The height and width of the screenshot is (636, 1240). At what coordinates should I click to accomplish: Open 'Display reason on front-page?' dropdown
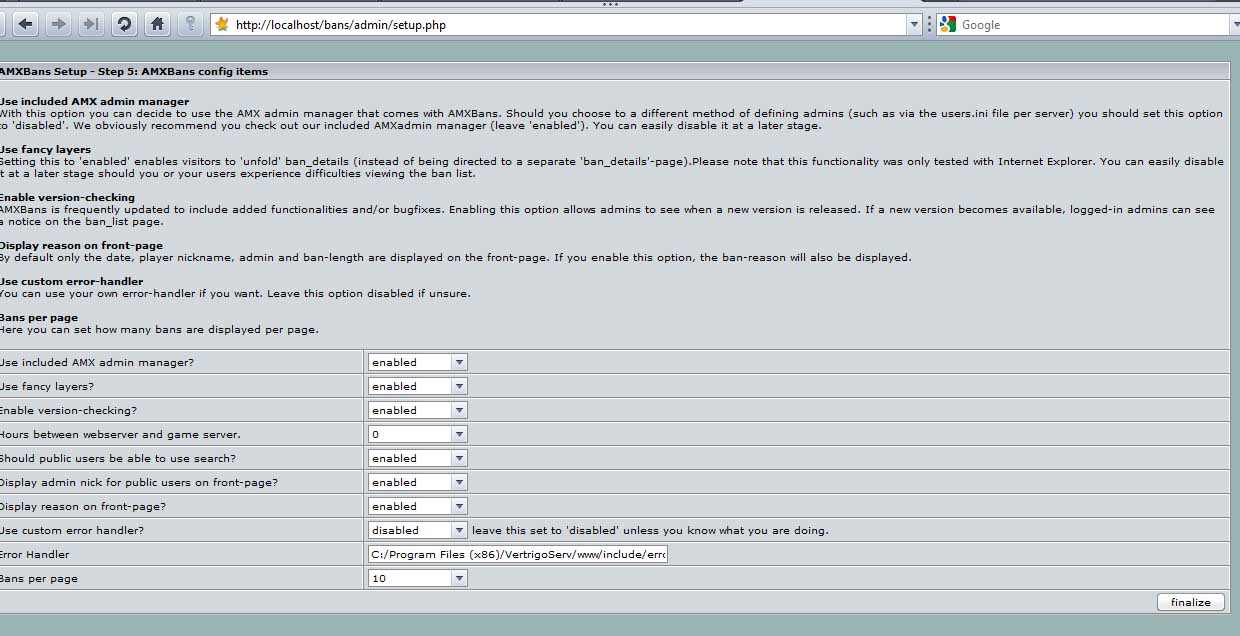pyautogui.click(x=417, y=506)
